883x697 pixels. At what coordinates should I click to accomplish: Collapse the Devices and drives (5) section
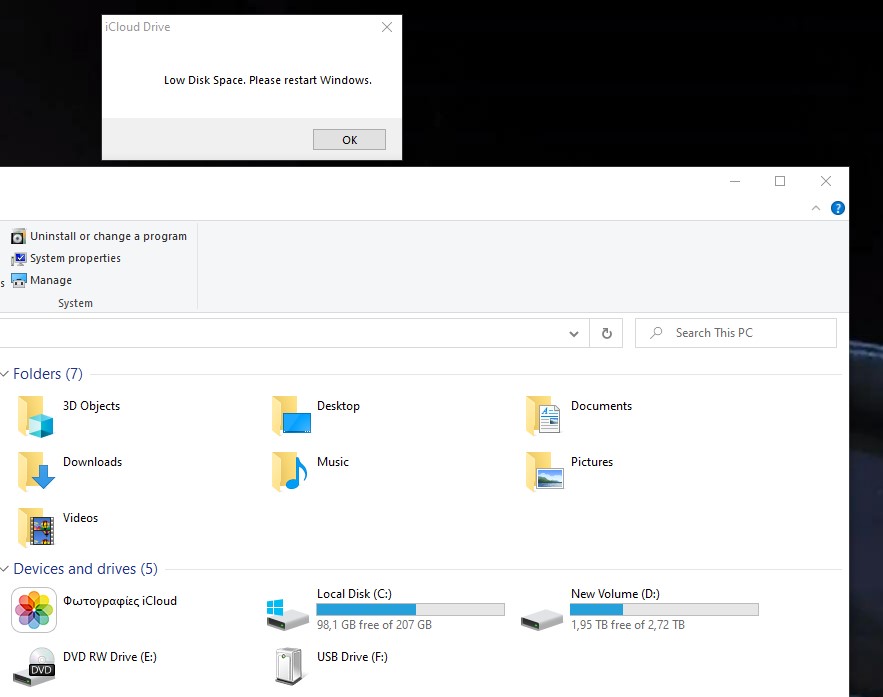(x=6, y=569)
